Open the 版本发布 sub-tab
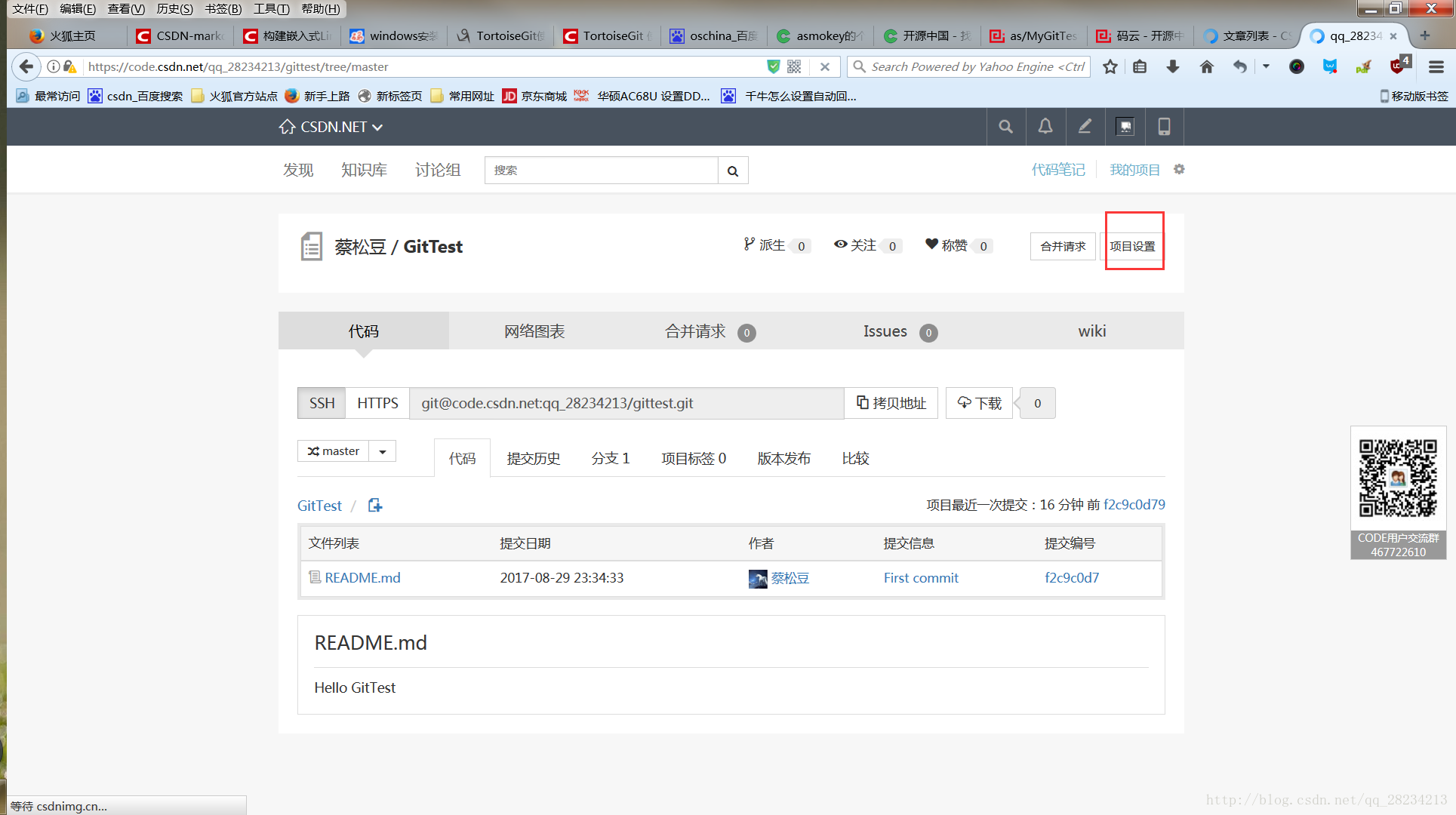This screenshot has height=815, width=1456. pos(783,458)
